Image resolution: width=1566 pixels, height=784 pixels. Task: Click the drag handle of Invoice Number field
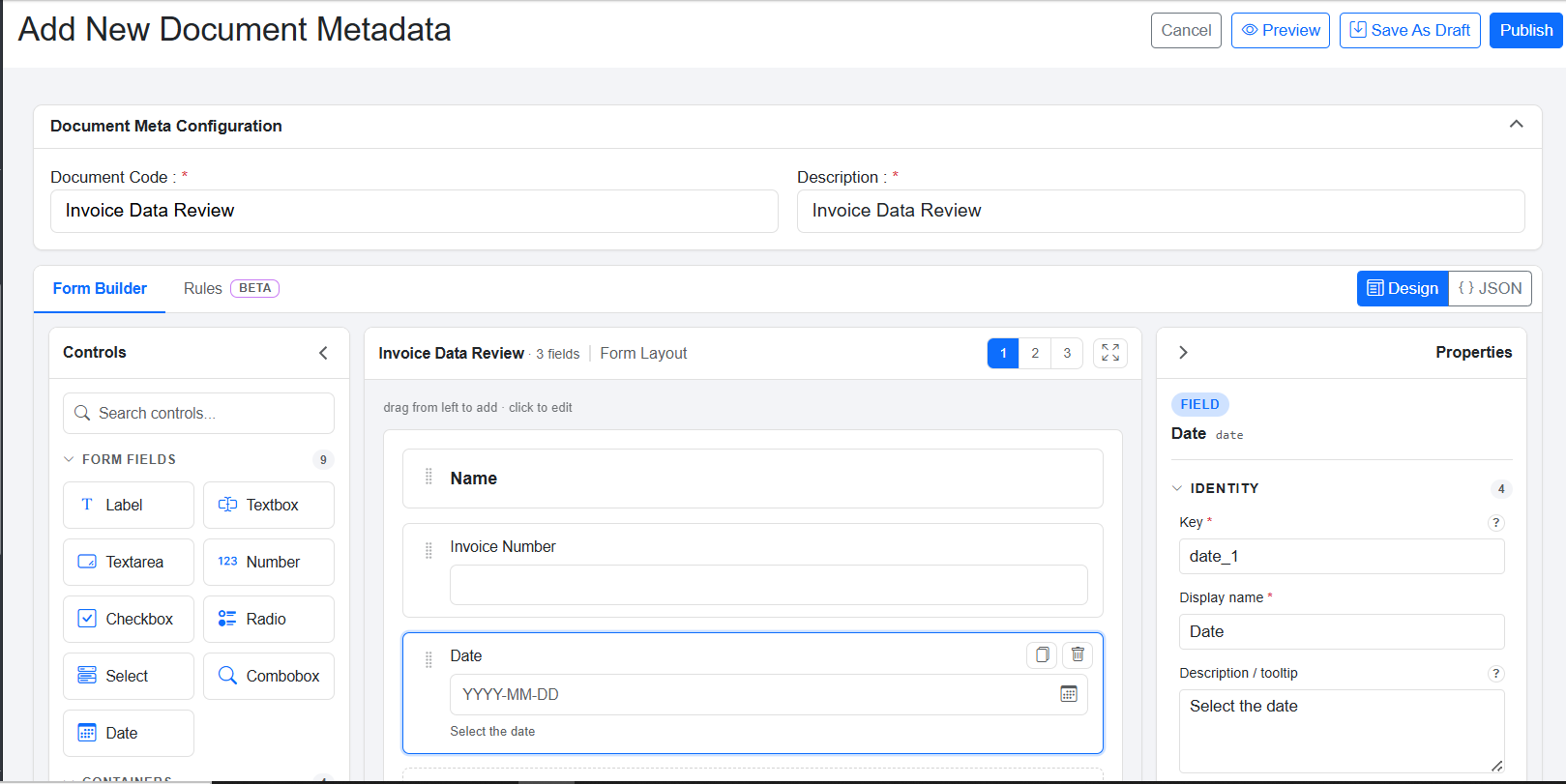coord(428,550)
